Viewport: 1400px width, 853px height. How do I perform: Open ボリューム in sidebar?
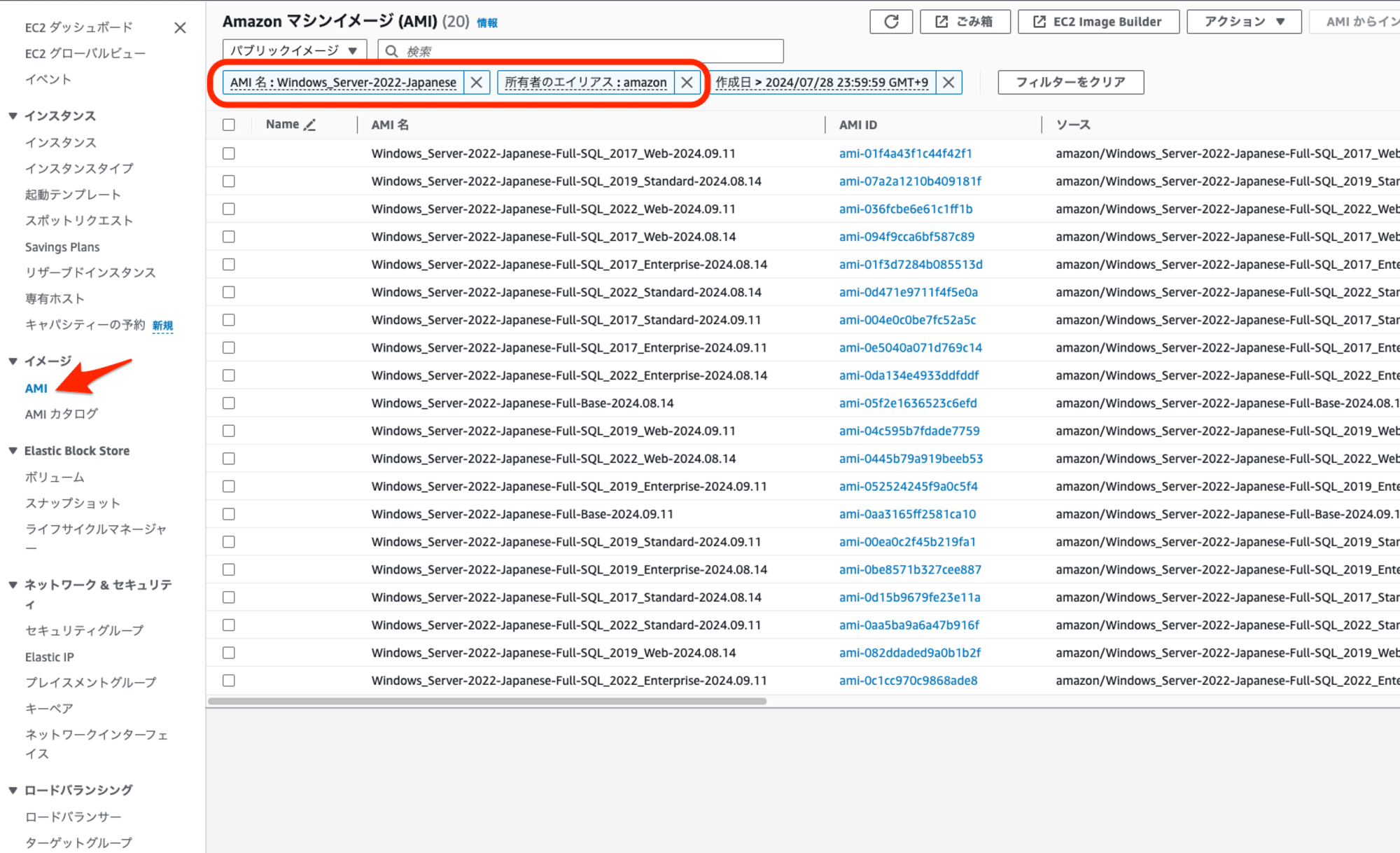click(55, 477)
